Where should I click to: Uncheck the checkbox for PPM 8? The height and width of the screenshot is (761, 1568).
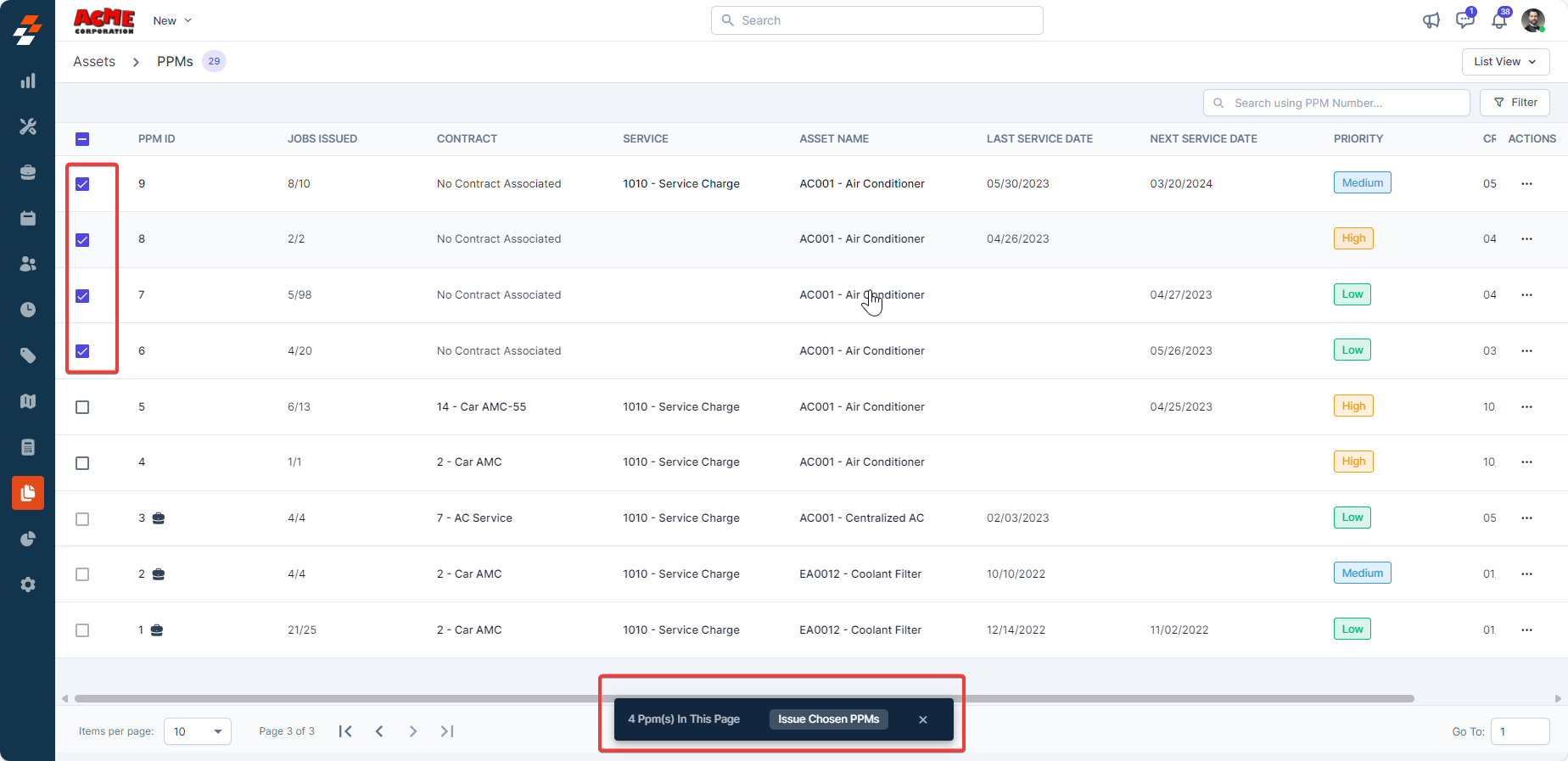point(82,240)
